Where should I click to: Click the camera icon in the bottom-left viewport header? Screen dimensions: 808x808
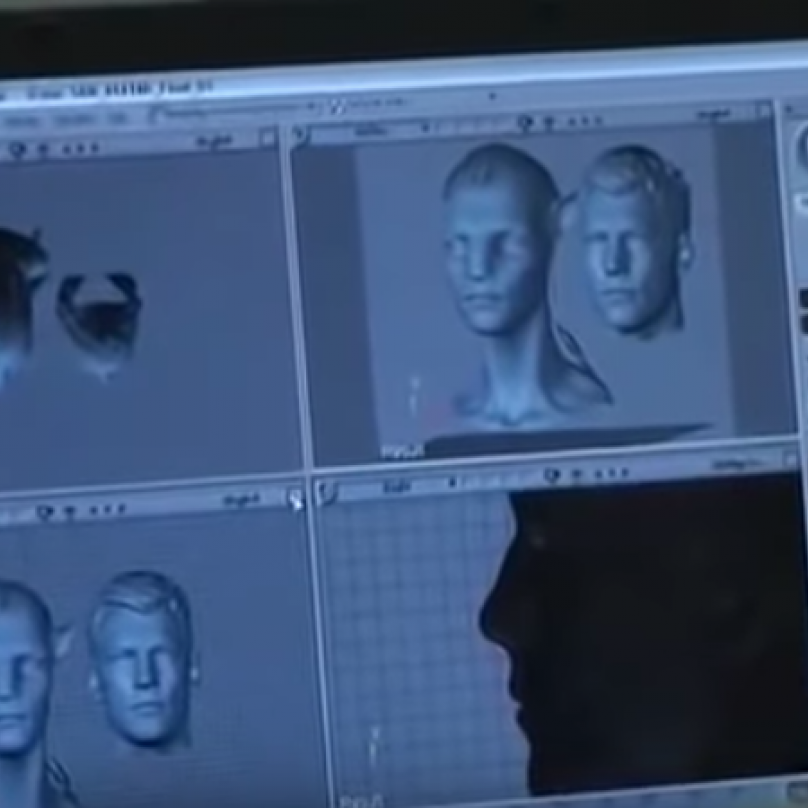click(x=44, y=512)
